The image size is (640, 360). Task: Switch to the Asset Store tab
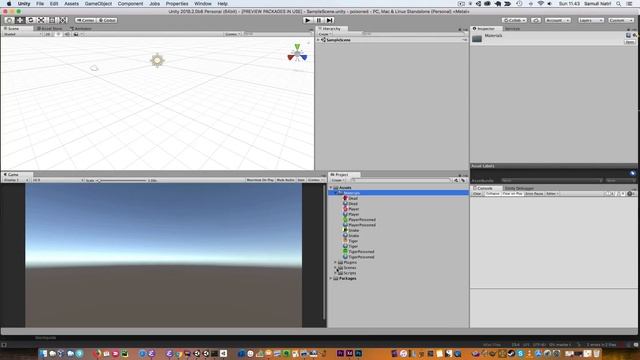click(50, 29)
